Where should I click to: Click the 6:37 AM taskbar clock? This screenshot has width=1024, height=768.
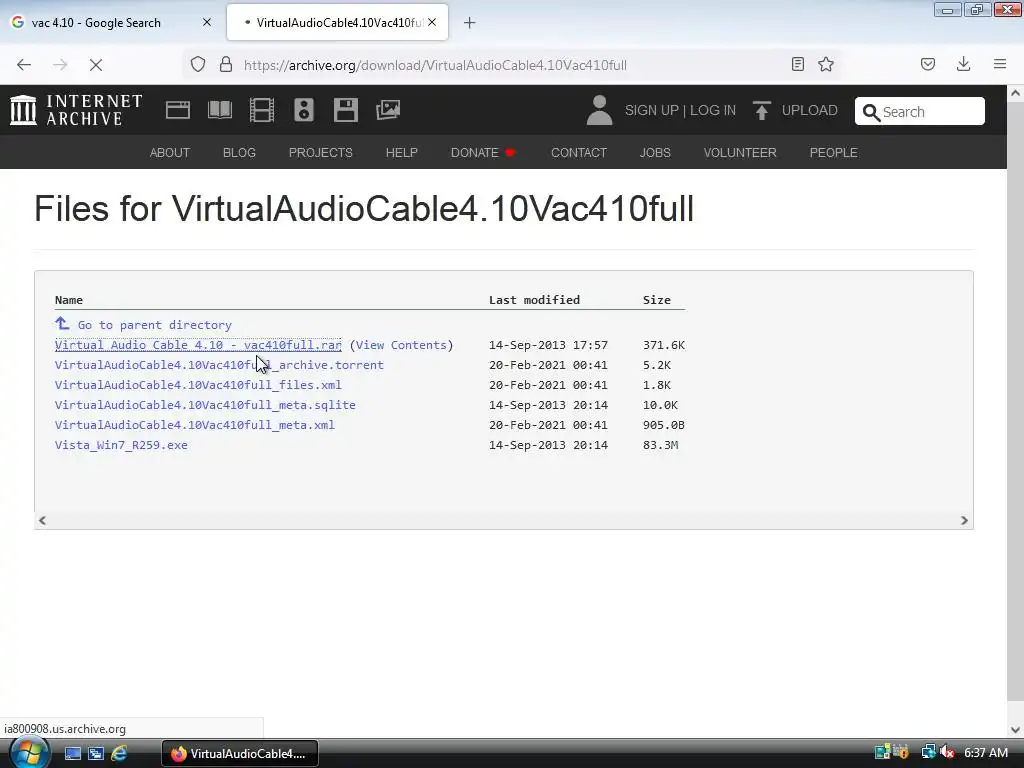pyautogui.click(x=986, y=752)
